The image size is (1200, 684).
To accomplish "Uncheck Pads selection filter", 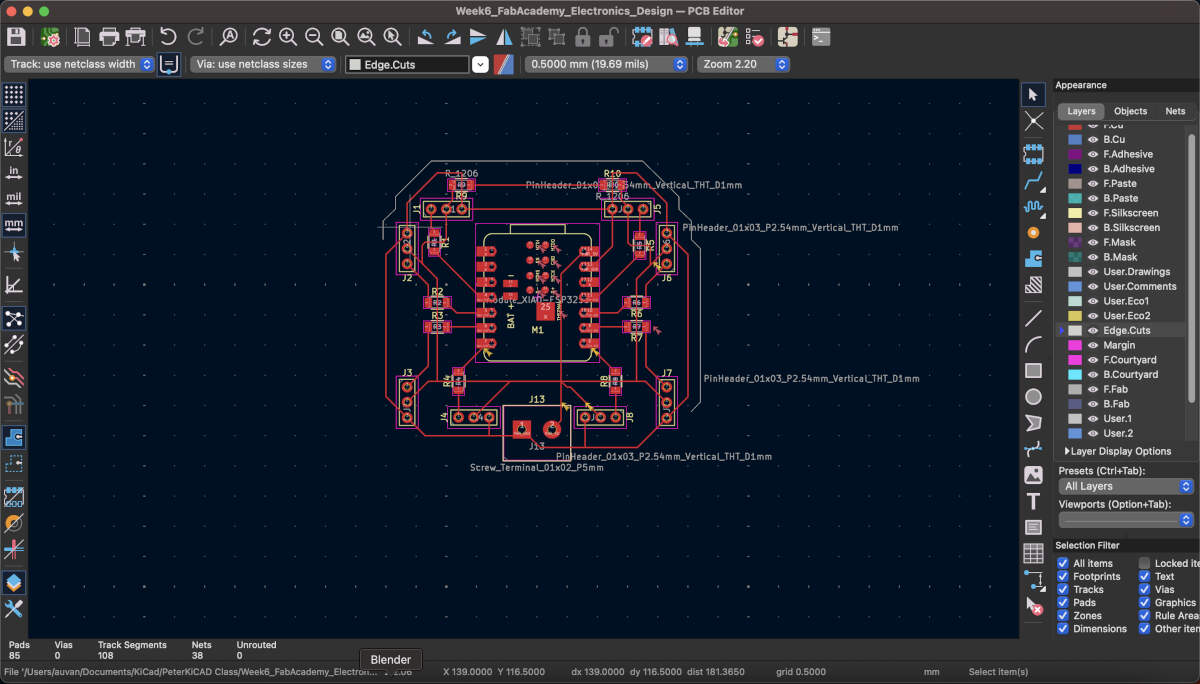I will click(1063, 602).
